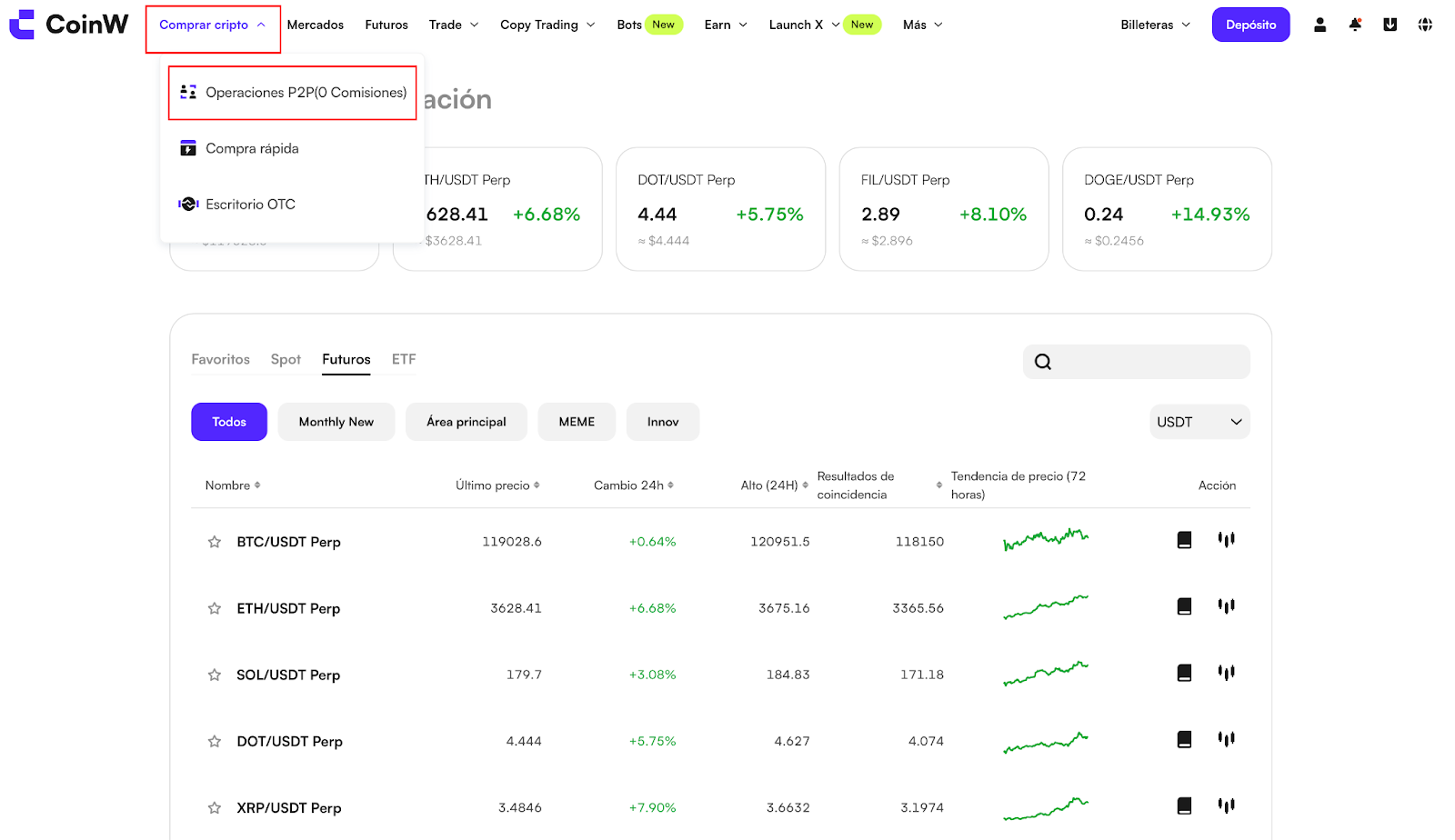Open the notifications bell icon

tap(1355, 25)
